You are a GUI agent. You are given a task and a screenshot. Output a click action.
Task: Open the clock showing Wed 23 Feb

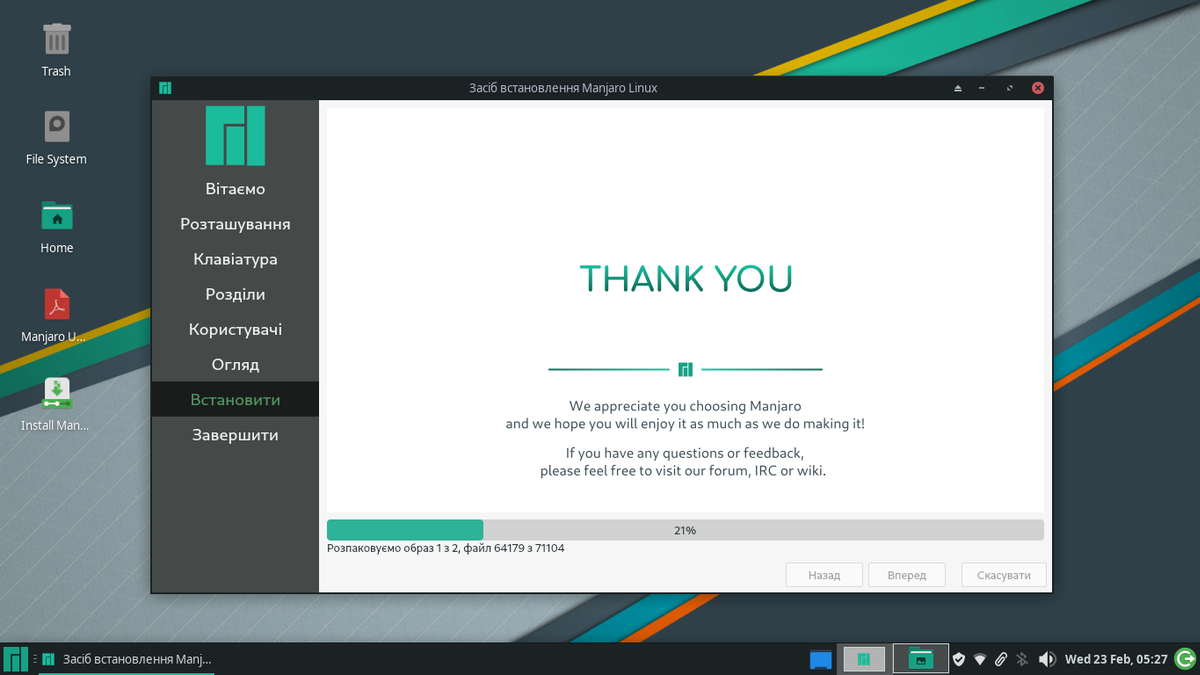coord(1116,659)
